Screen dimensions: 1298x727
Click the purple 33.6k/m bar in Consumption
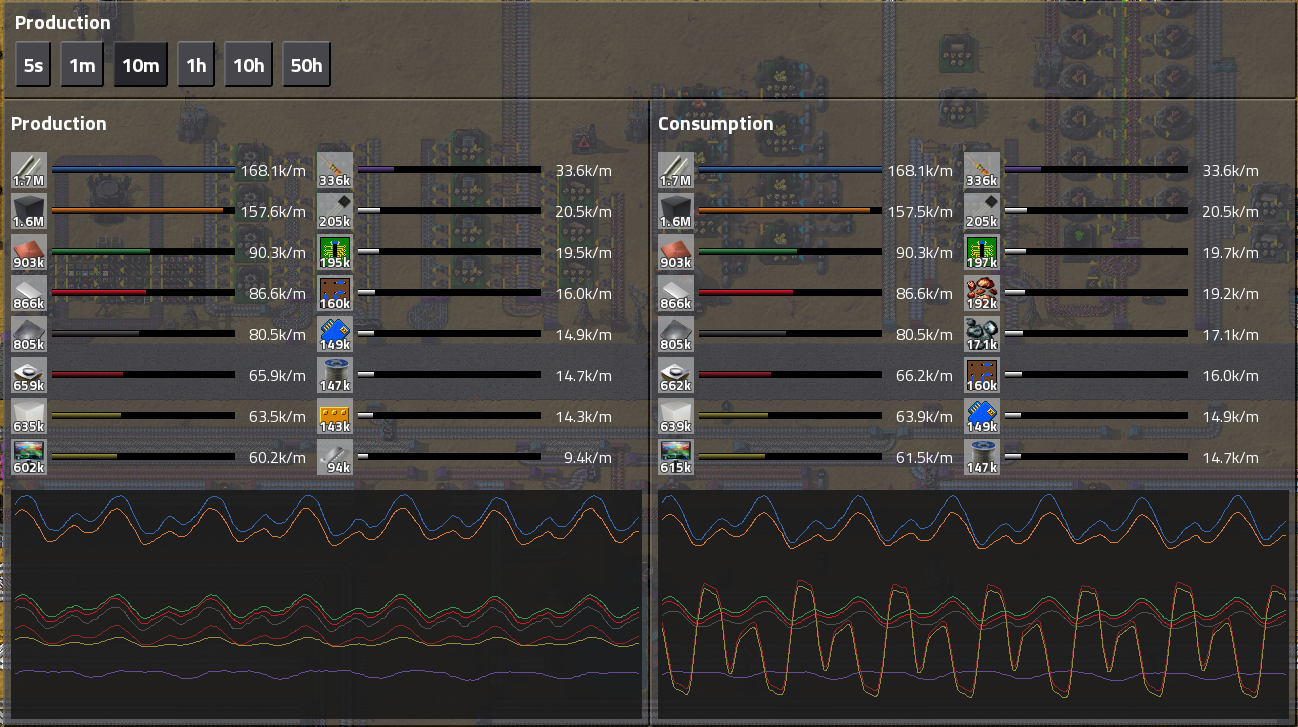coord(1096,170)
